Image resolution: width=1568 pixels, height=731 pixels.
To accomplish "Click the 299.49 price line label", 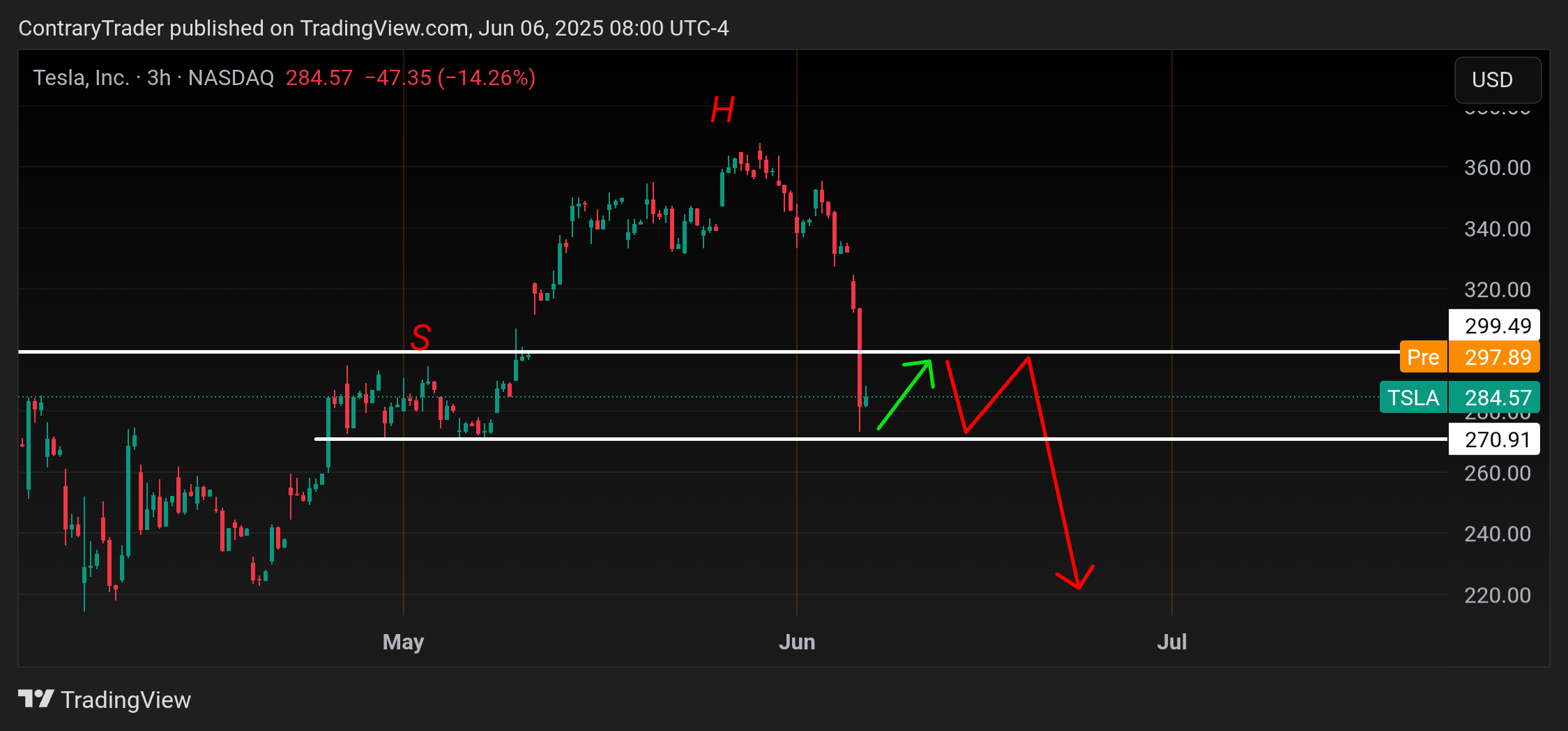I will 1494,326.
